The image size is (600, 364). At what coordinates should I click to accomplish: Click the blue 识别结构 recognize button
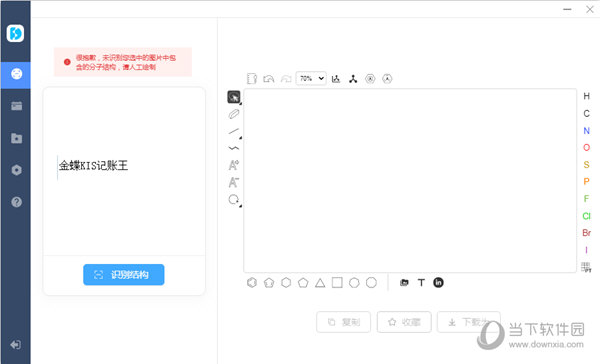[x=124, y=274]
